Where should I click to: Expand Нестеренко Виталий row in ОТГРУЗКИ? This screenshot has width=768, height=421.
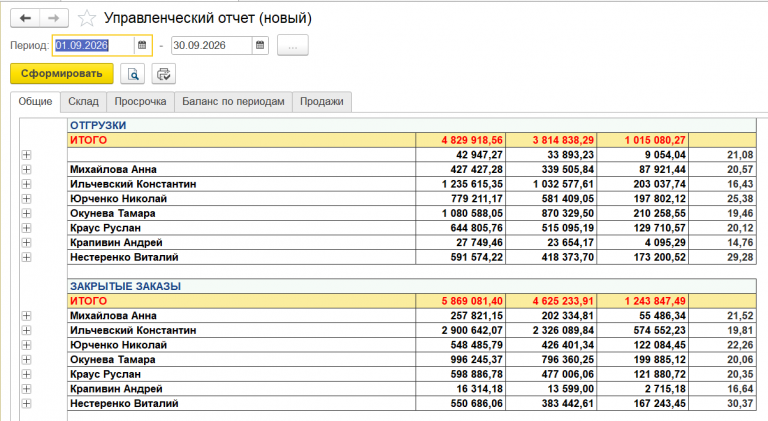(x=26, y=257)
